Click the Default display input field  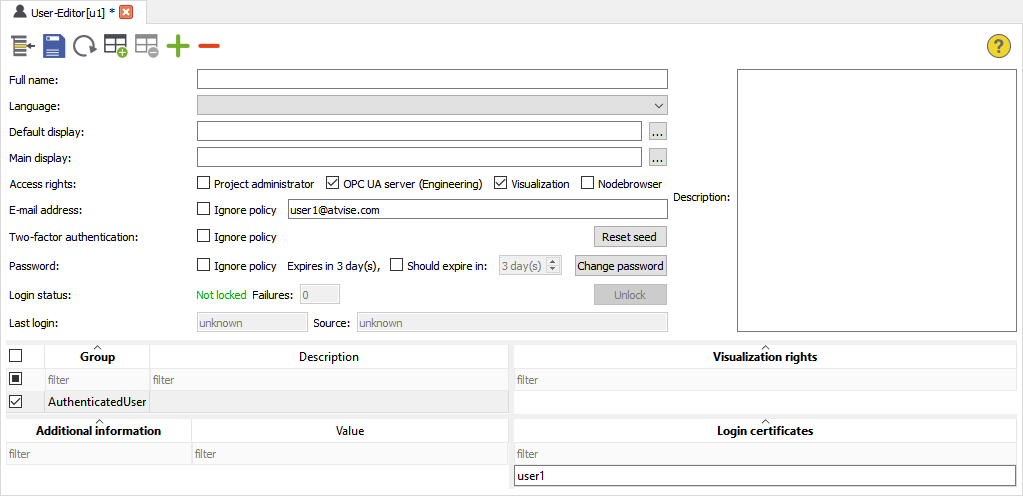point(420,131)
